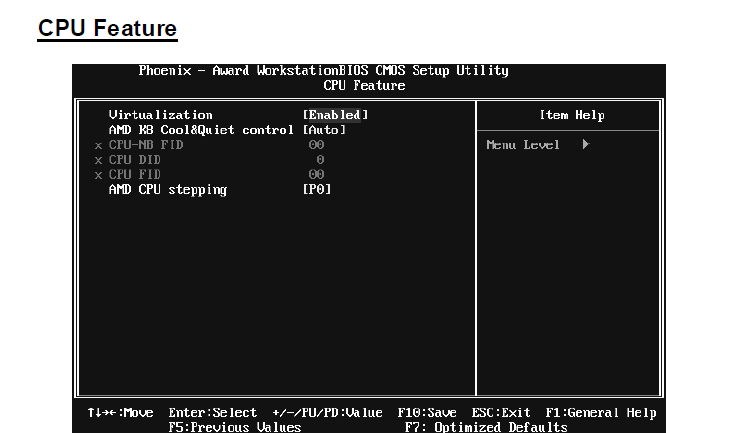The width and height of the screenshot is (734, 433).
Task: Toggle the Virtualization [Enabled] value
Action: [335, 115]
